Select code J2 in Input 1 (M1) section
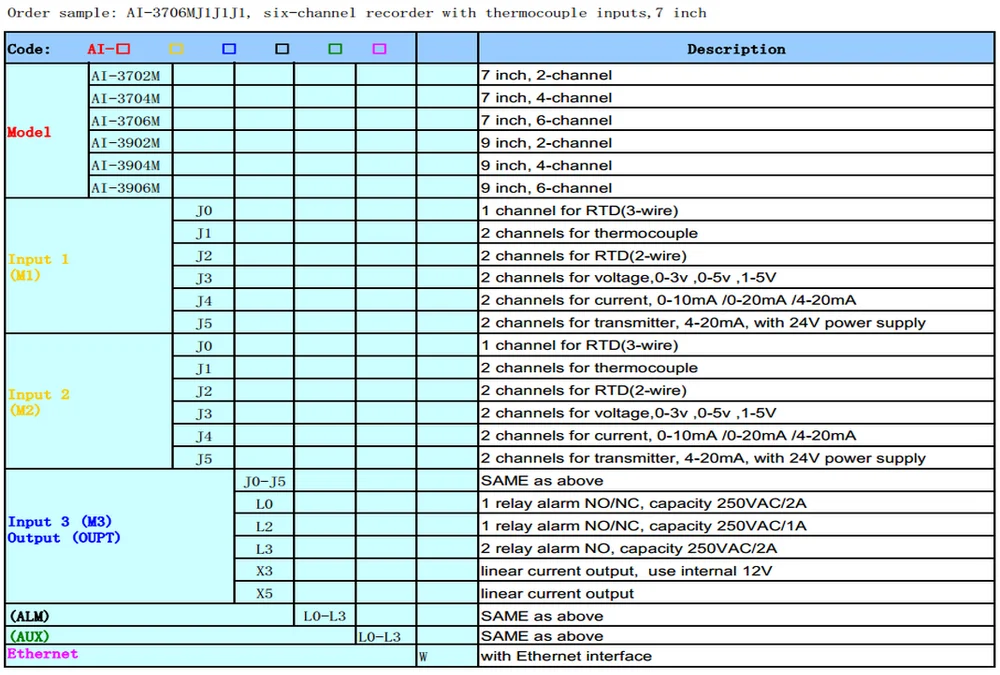This screenshot has height=675, width=1000. tap(203, 256)
